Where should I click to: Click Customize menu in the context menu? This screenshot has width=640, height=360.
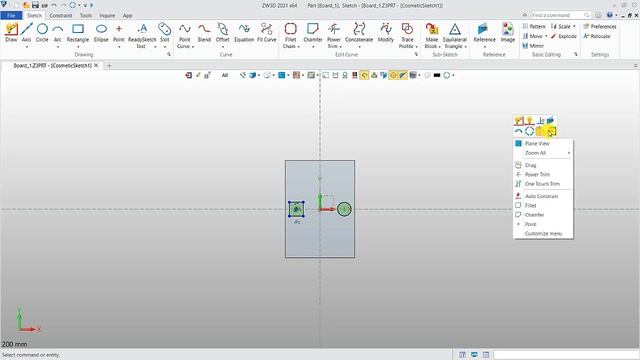[x=543, y=234]
